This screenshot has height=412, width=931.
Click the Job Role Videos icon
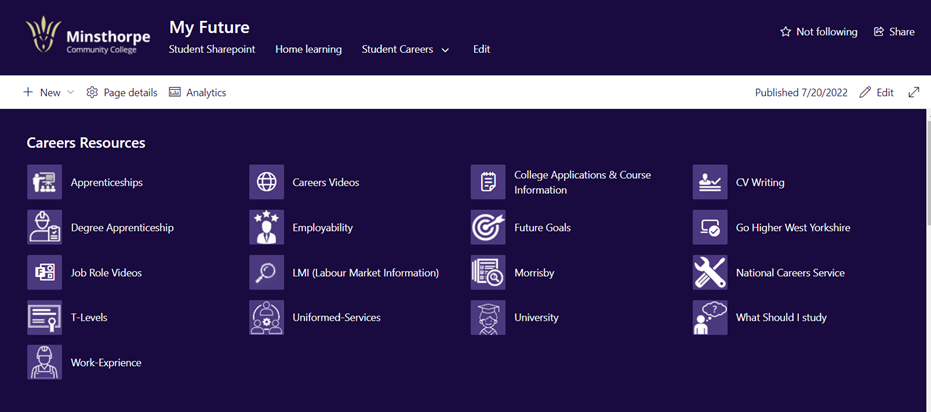pyautogui.click(x=45, y=272)
